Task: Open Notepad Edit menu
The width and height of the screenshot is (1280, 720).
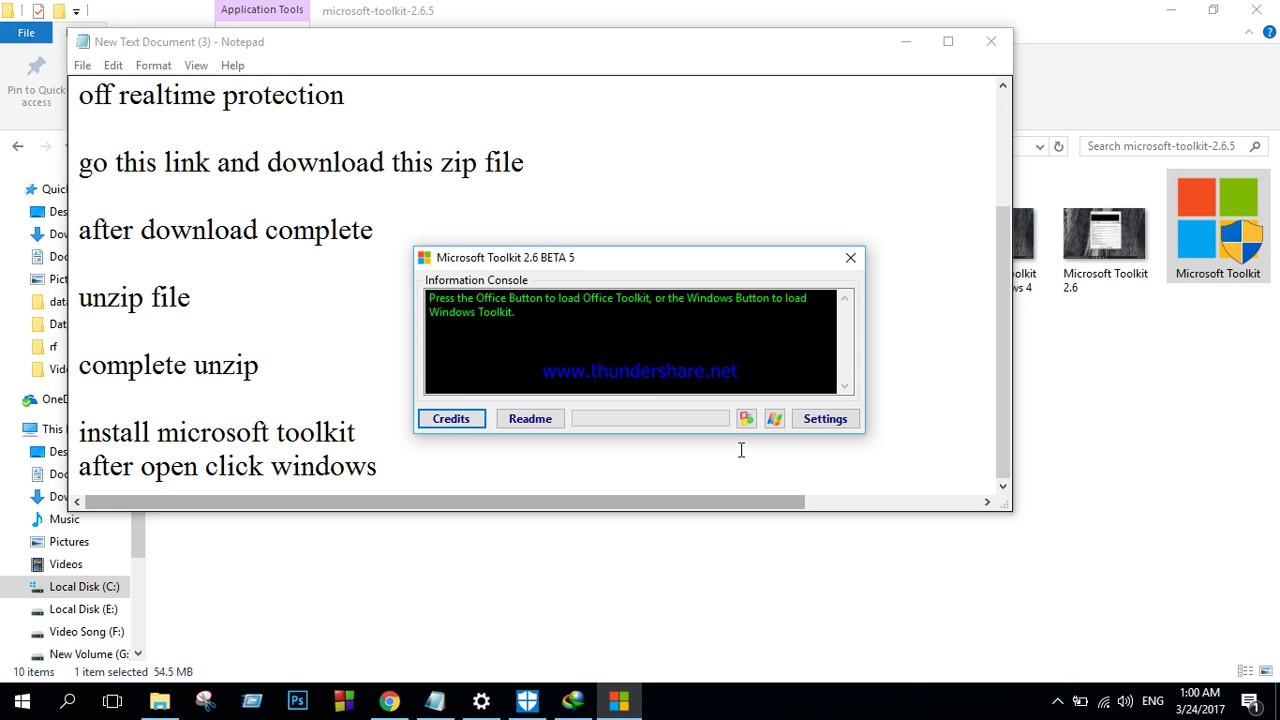Action: coord(113,65)
